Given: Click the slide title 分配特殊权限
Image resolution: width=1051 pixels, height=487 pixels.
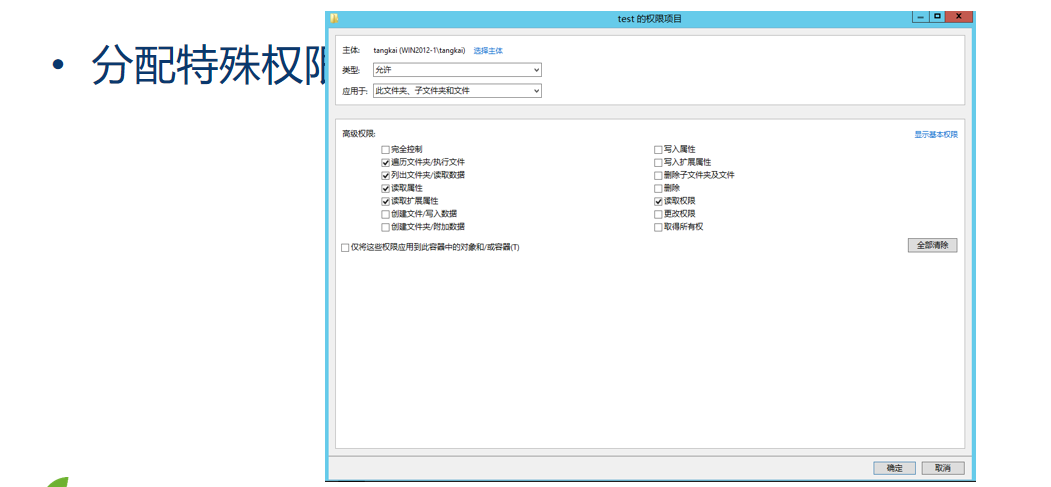Looking at the screenshot, I should click(208, 65).
